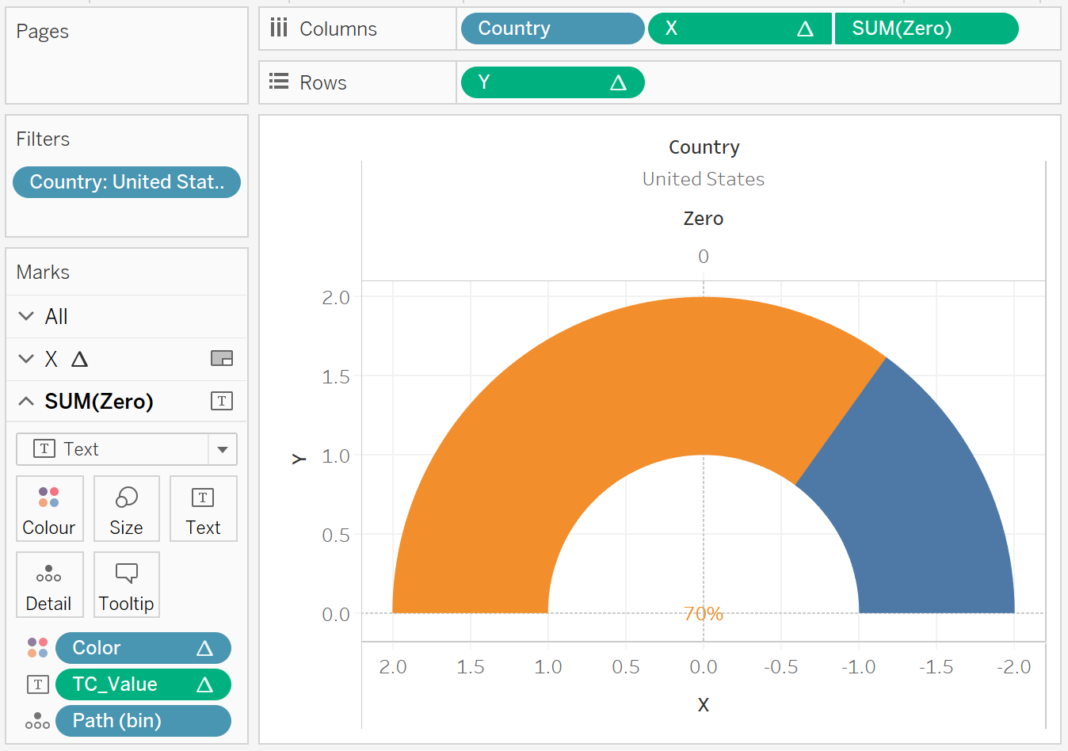
Task: Click the detail icon beside Path (bin) pill
Action: pyautogui.click(x=37, y=721)
